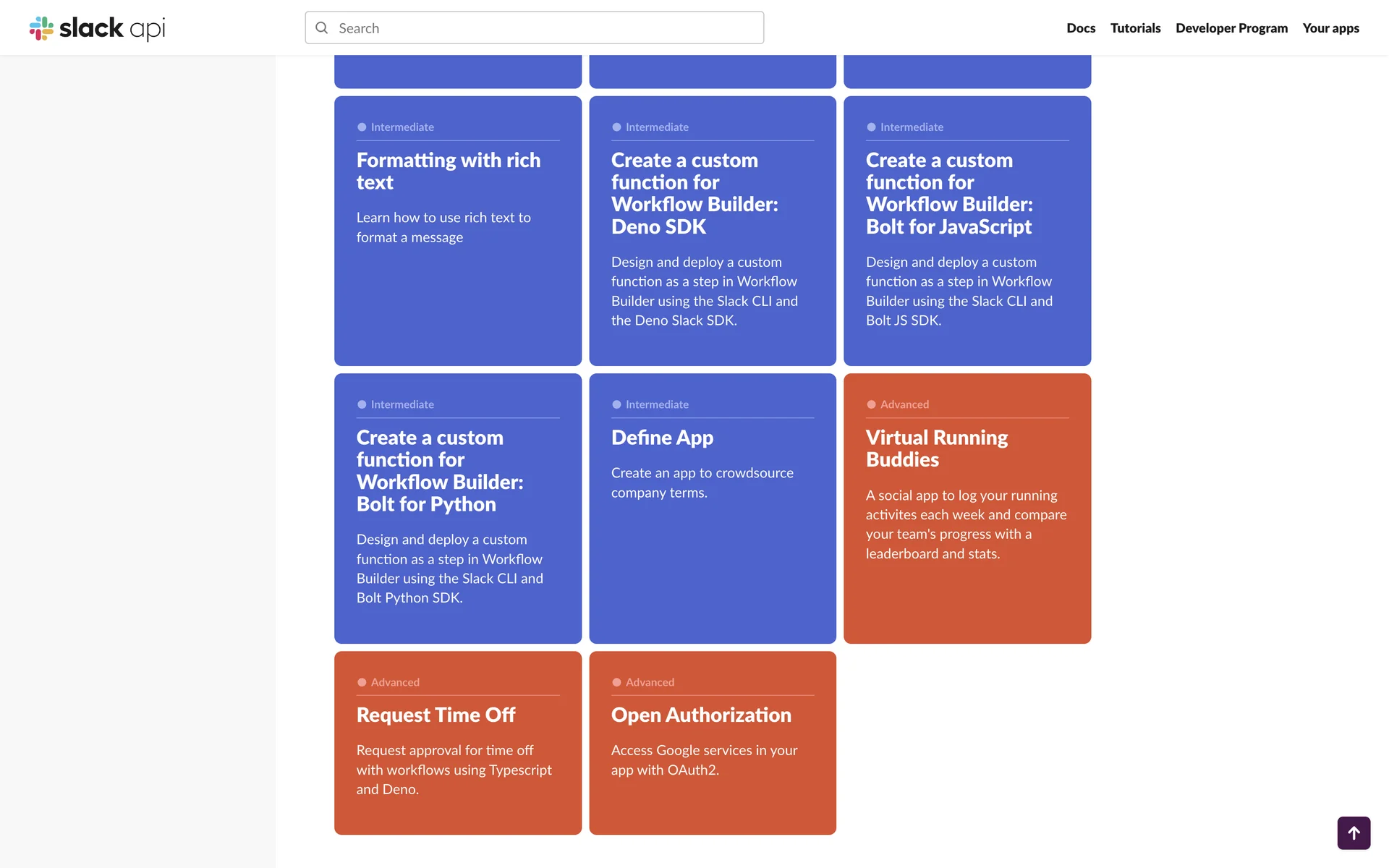The height and width of the screenshot is (868, 1389).
Task: Open Your apps link
Action: (x=1330, y=28)
